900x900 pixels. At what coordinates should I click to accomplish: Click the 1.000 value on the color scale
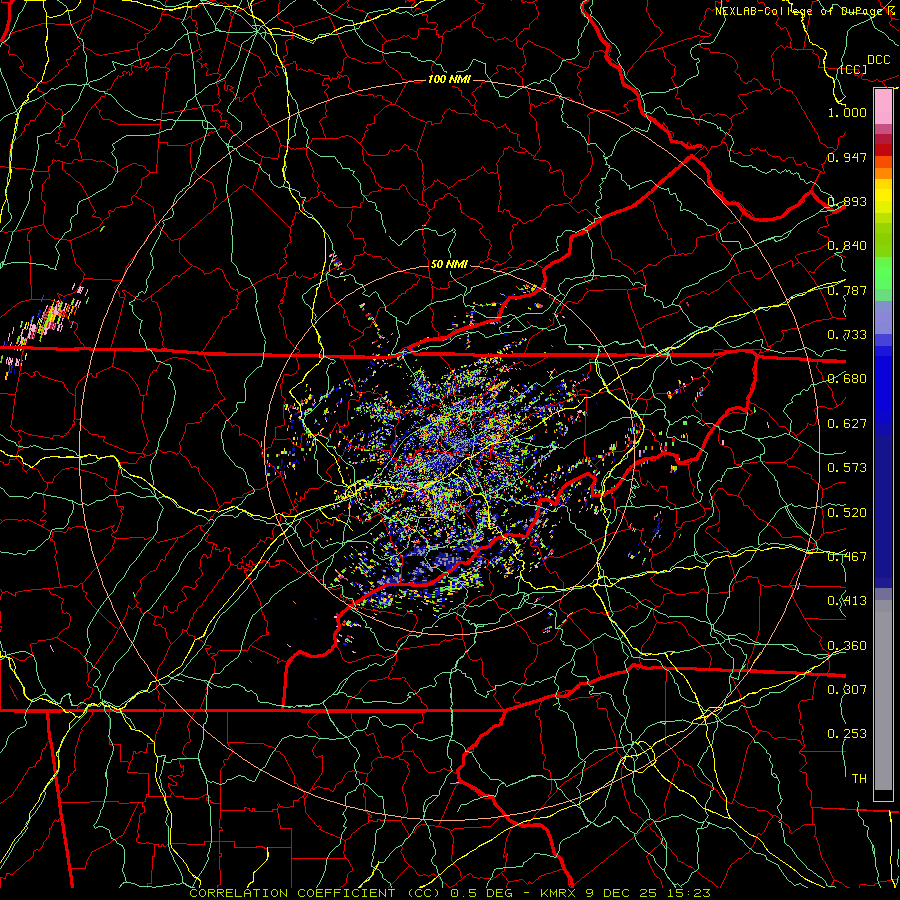847,112
